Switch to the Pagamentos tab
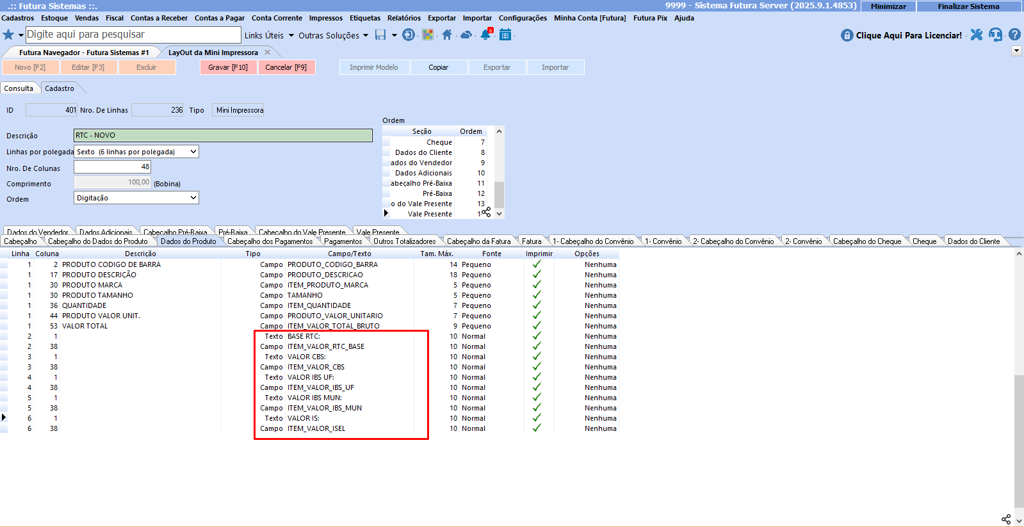 point(343,241)
